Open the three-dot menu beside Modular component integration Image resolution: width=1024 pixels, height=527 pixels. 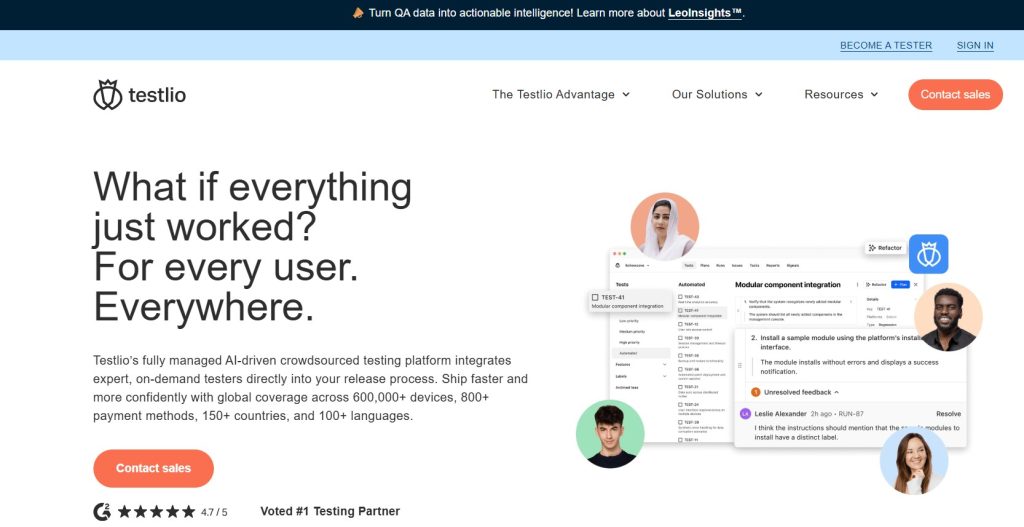point(857,285)
